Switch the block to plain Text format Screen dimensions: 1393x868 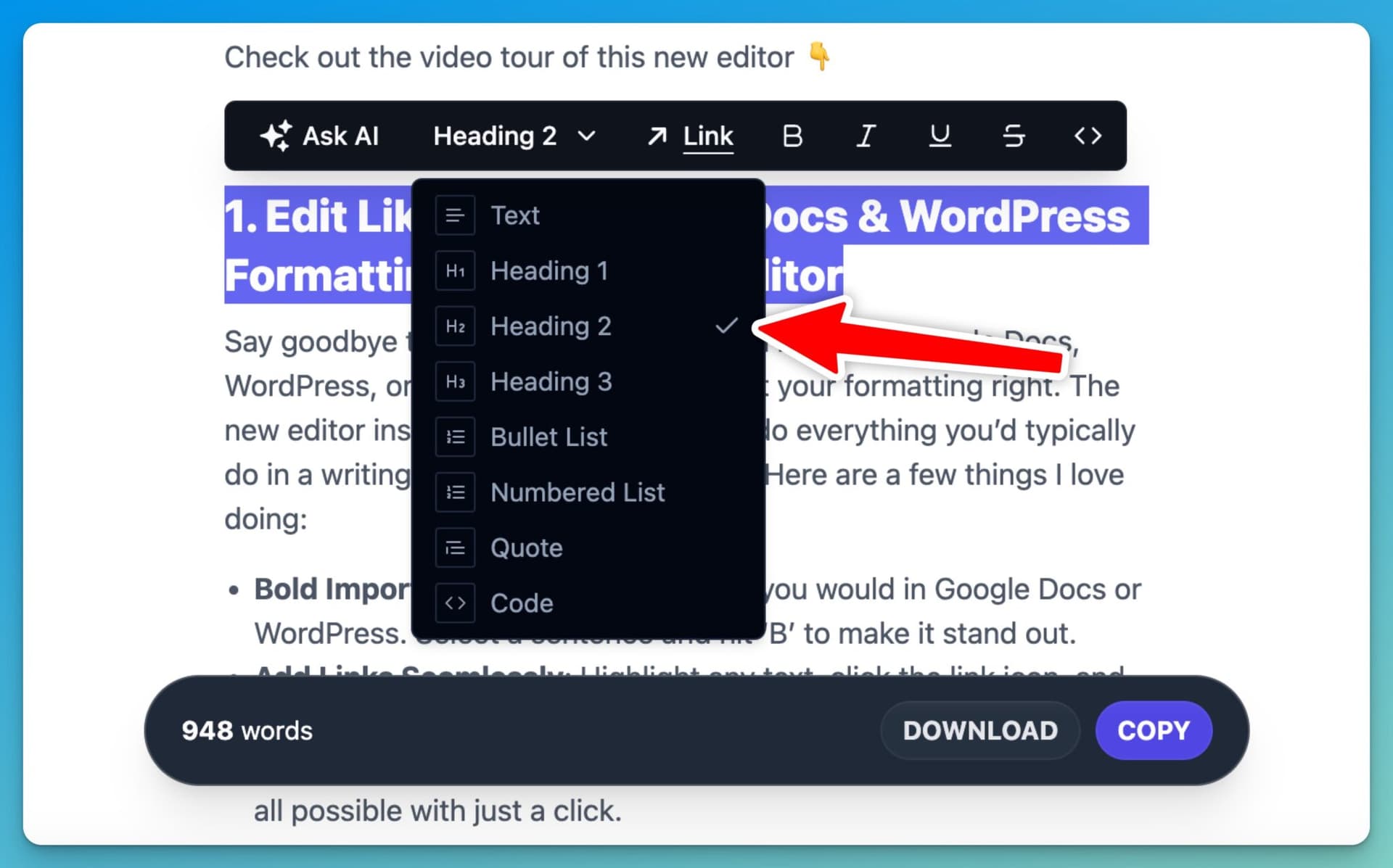point(515,215)
